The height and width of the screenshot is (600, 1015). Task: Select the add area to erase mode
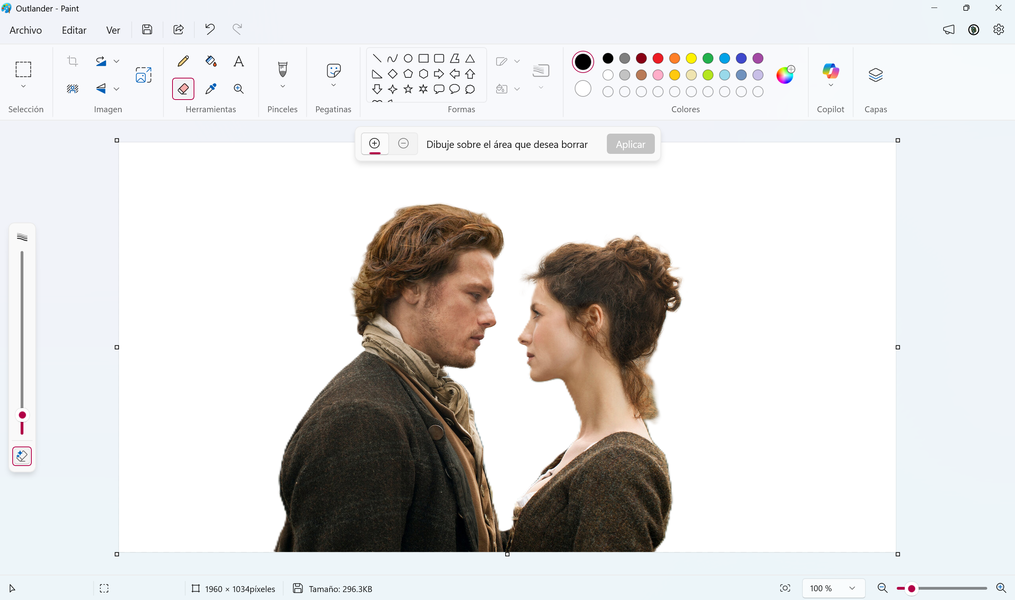coord(374,144)
